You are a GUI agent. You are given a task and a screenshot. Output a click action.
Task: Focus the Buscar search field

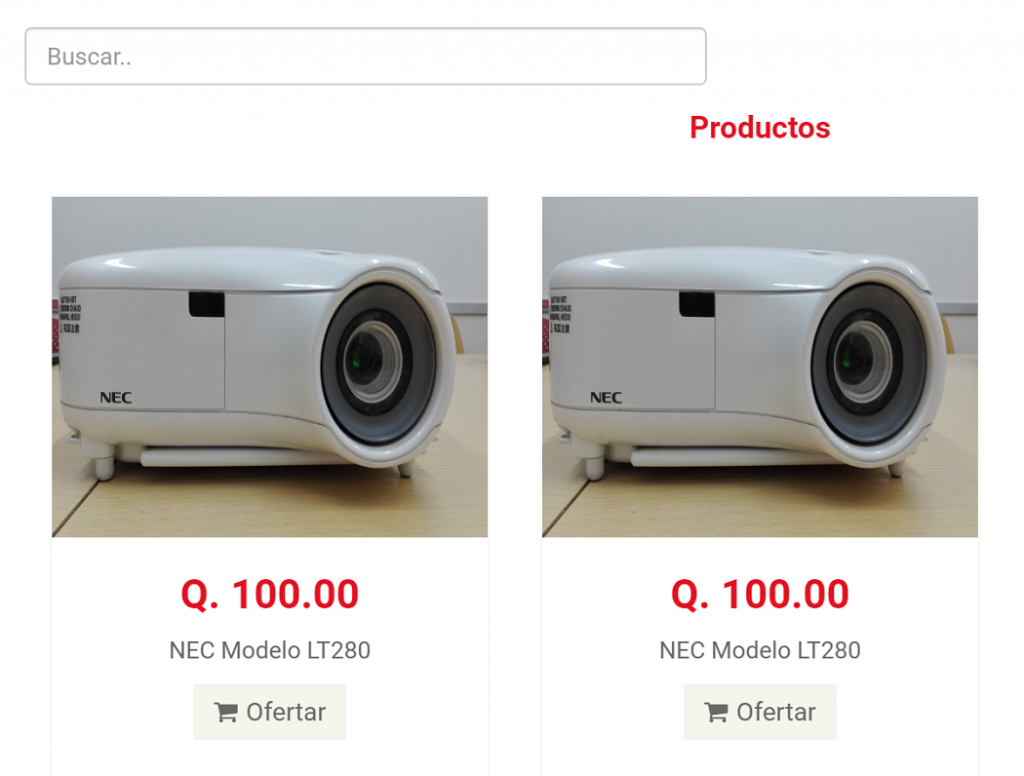click(x=366, y=56)
